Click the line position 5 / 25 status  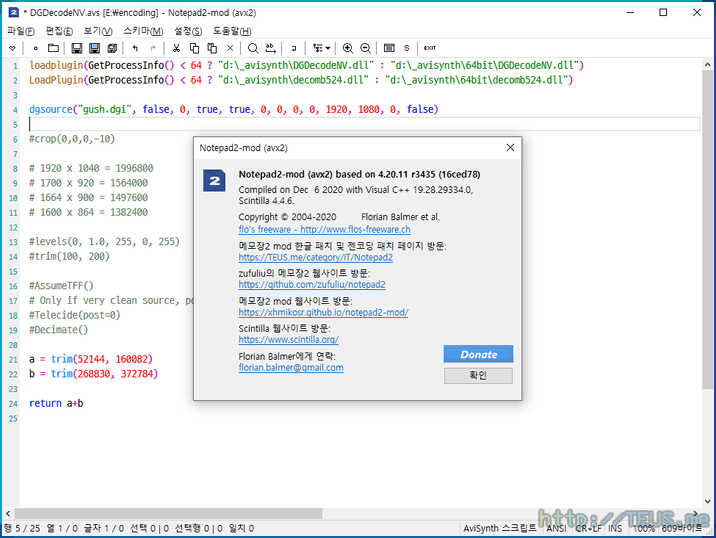click(x=22, y=528)
